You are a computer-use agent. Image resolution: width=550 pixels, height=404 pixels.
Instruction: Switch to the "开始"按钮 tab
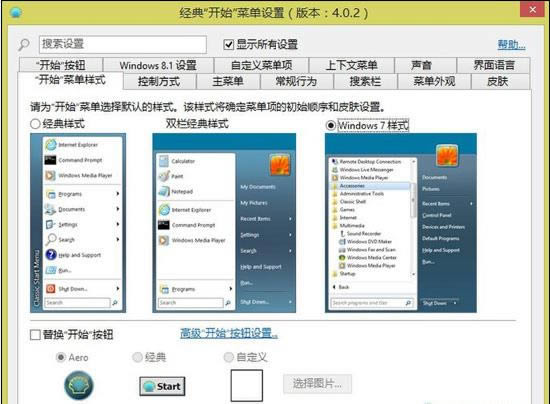(61, 65)
